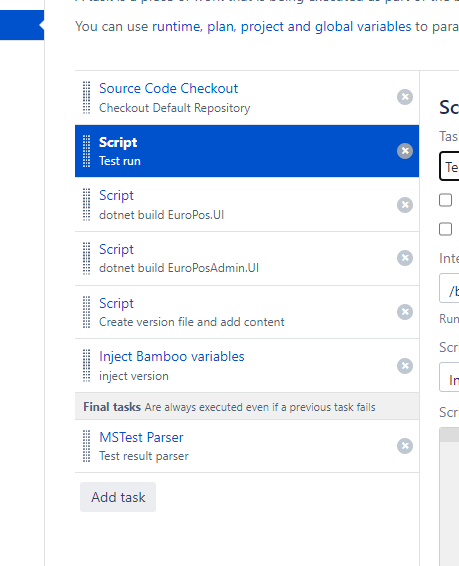Remove the MSTest Parser task

click(405, 446)
